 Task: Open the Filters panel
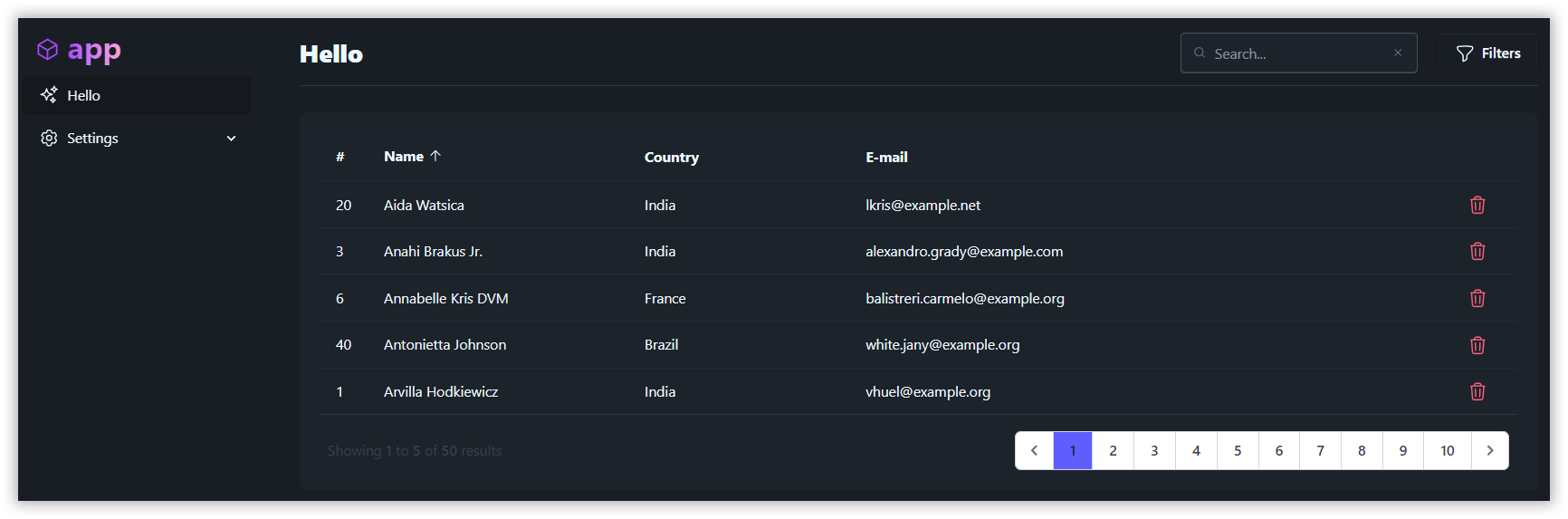click(x=1488, y=53)
